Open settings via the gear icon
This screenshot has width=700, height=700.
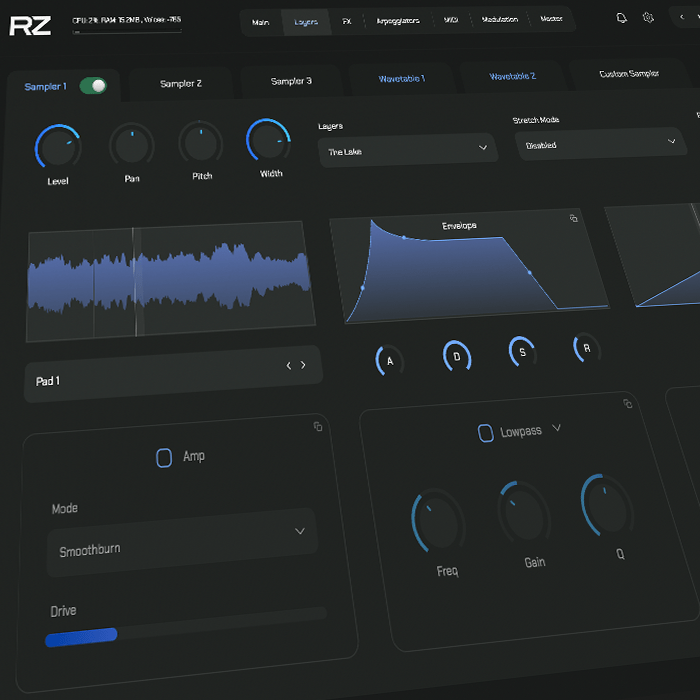tap(648, 18)
